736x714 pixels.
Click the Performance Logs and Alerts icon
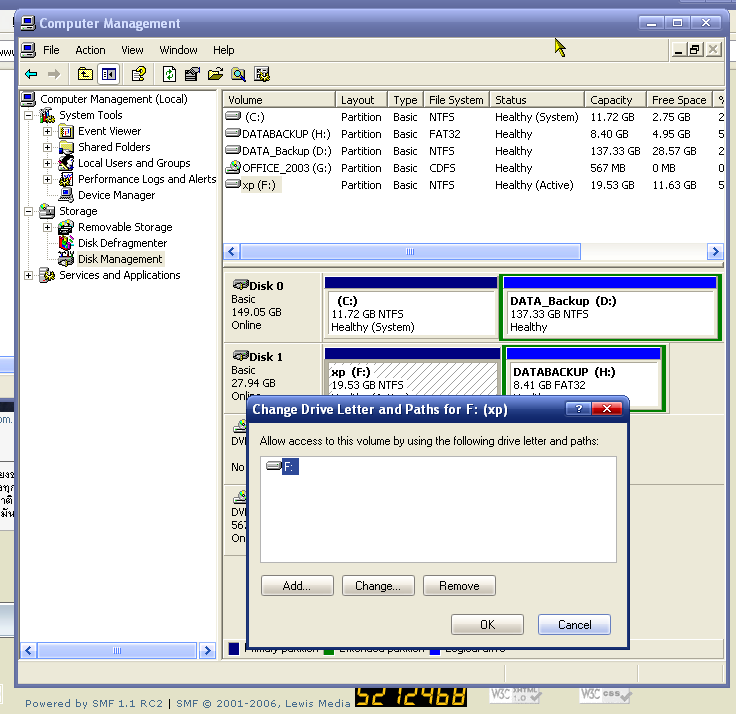[66, 179]
